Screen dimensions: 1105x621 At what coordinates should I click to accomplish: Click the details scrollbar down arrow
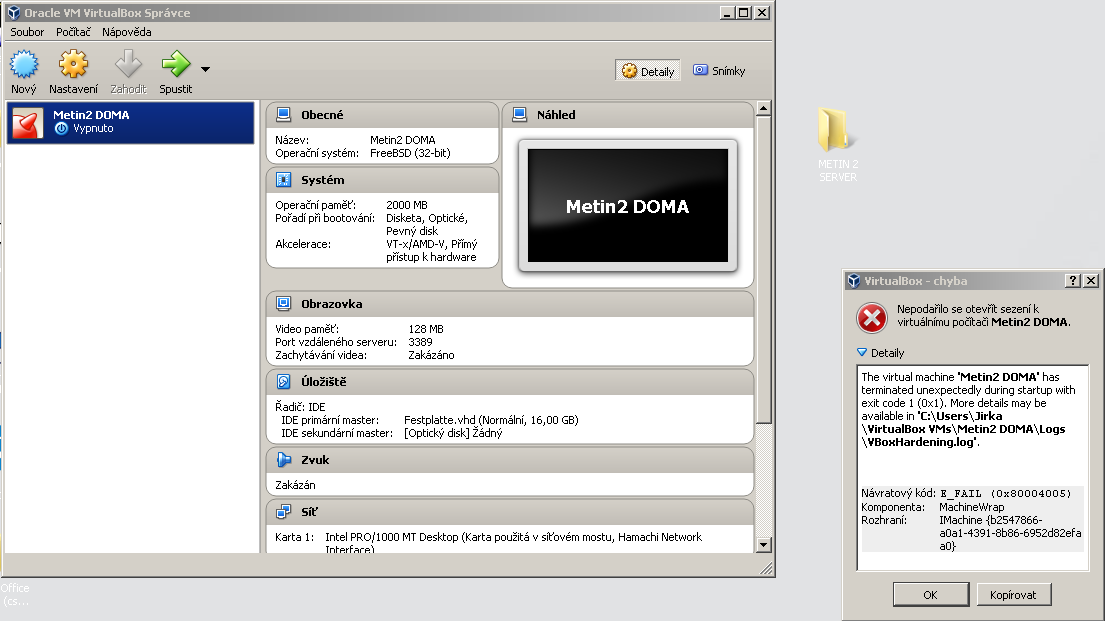pyautogui.click(x=763, y=545)
